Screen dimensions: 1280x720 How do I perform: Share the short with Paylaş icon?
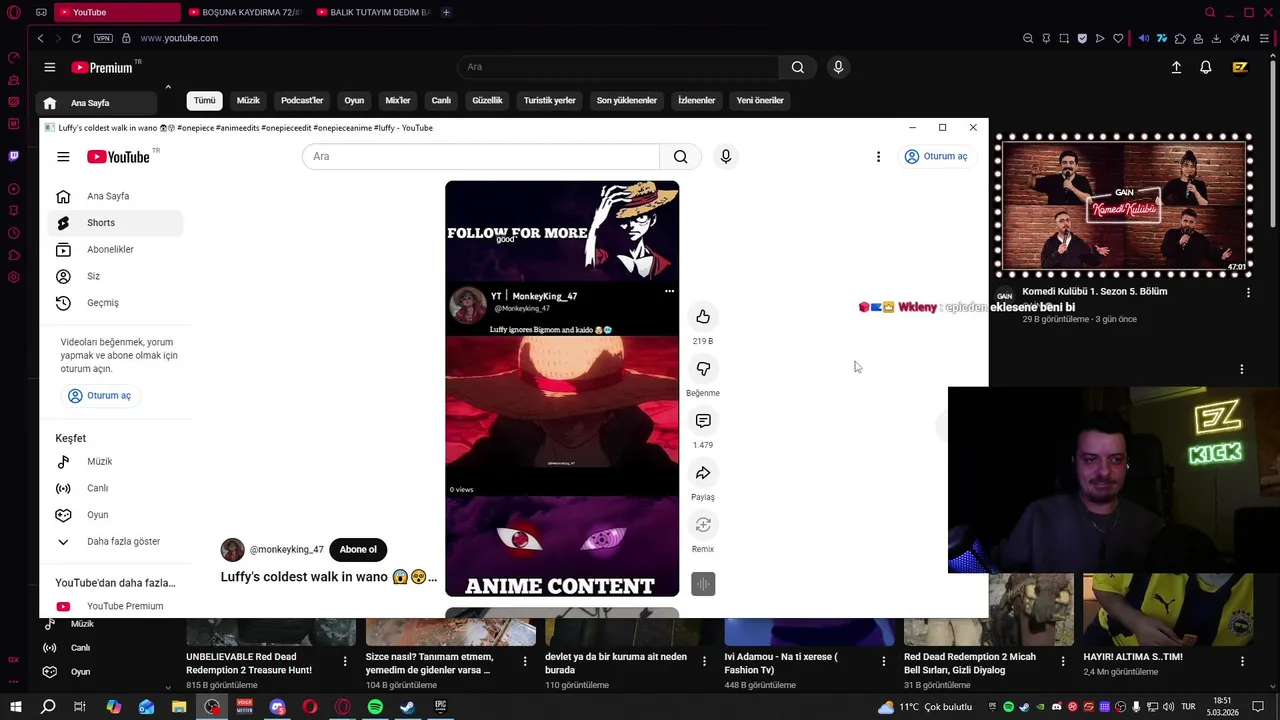(703, 473)
